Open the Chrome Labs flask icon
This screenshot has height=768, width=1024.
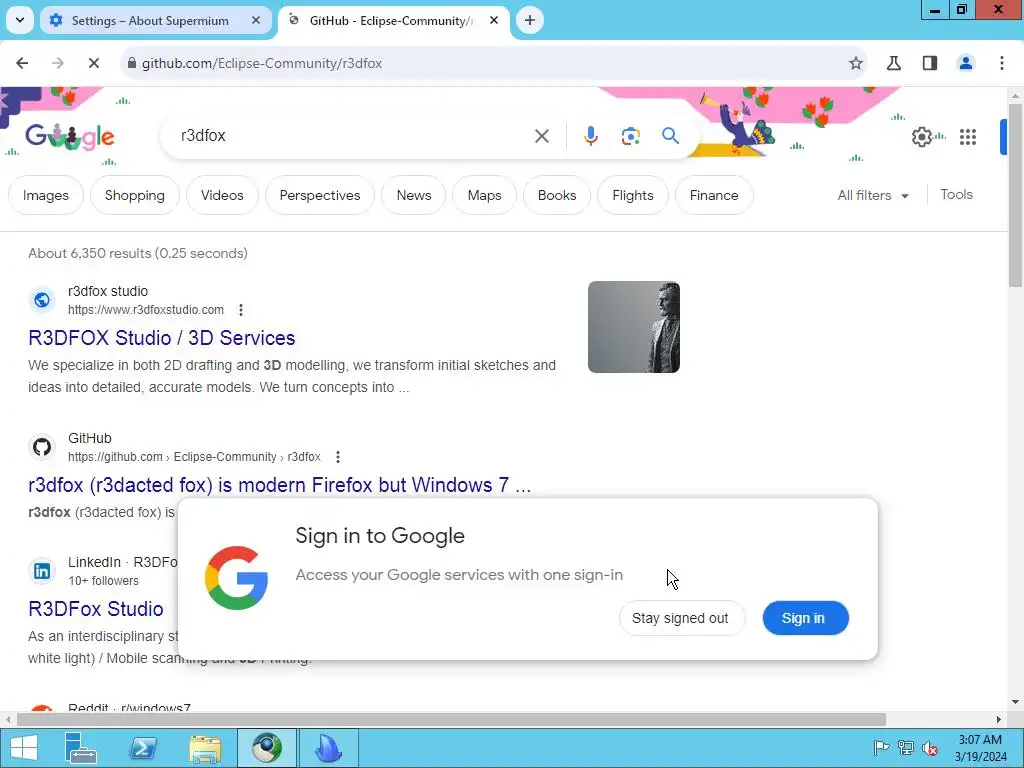pyautogui.click(x=894, y=63)
